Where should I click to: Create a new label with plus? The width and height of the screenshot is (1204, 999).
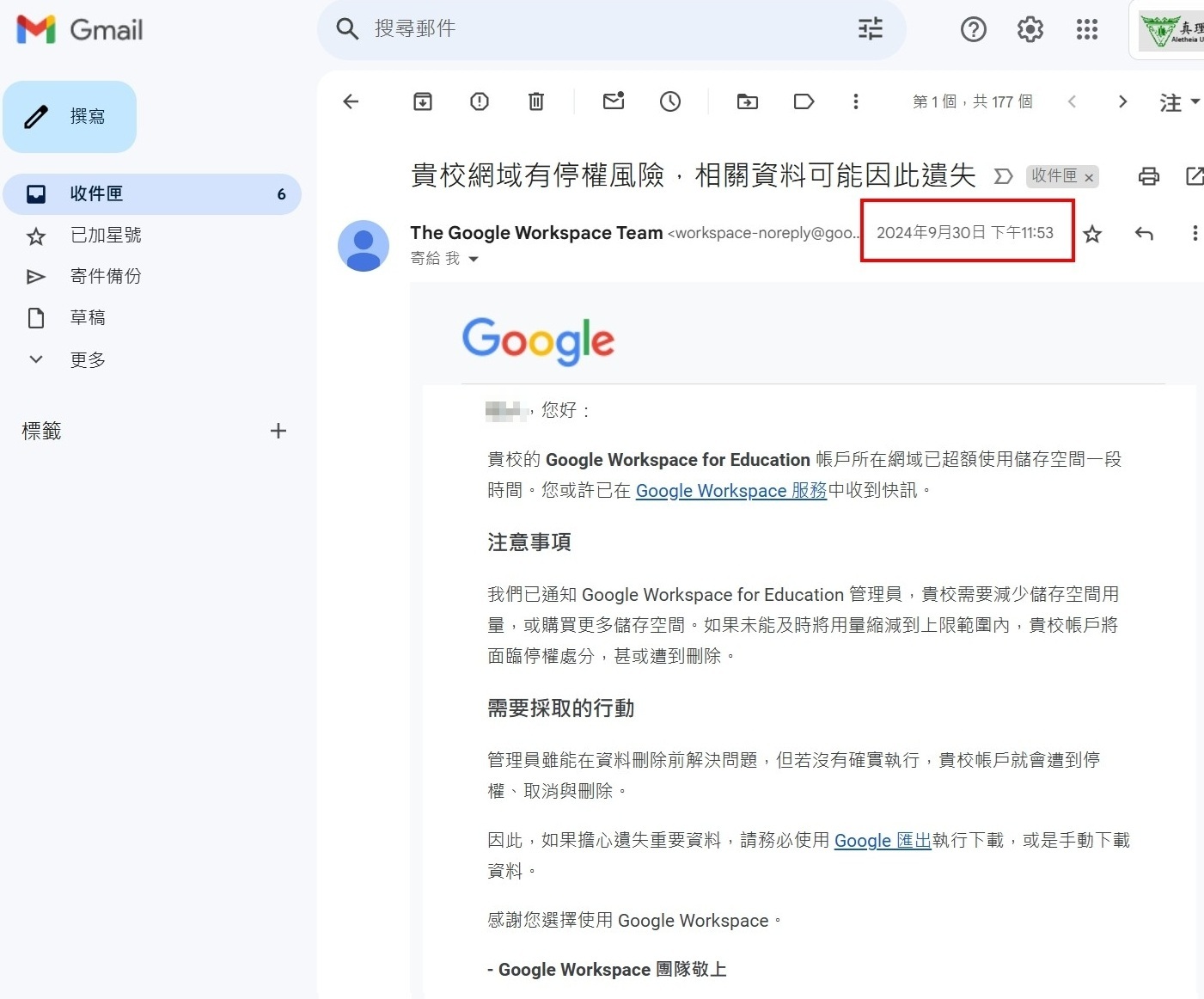(278, 431)
